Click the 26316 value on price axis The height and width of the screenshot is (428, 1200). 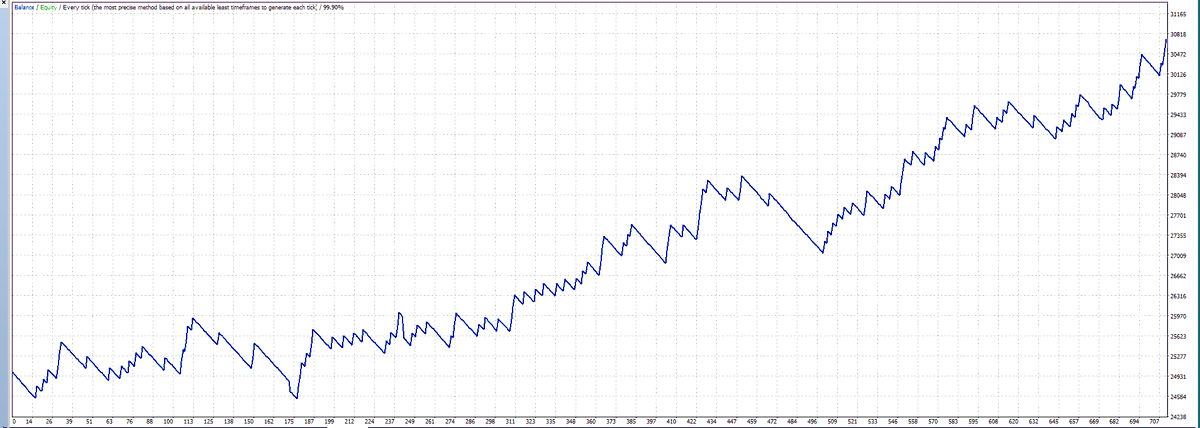pyautogui.click(x=1176, y=296)
